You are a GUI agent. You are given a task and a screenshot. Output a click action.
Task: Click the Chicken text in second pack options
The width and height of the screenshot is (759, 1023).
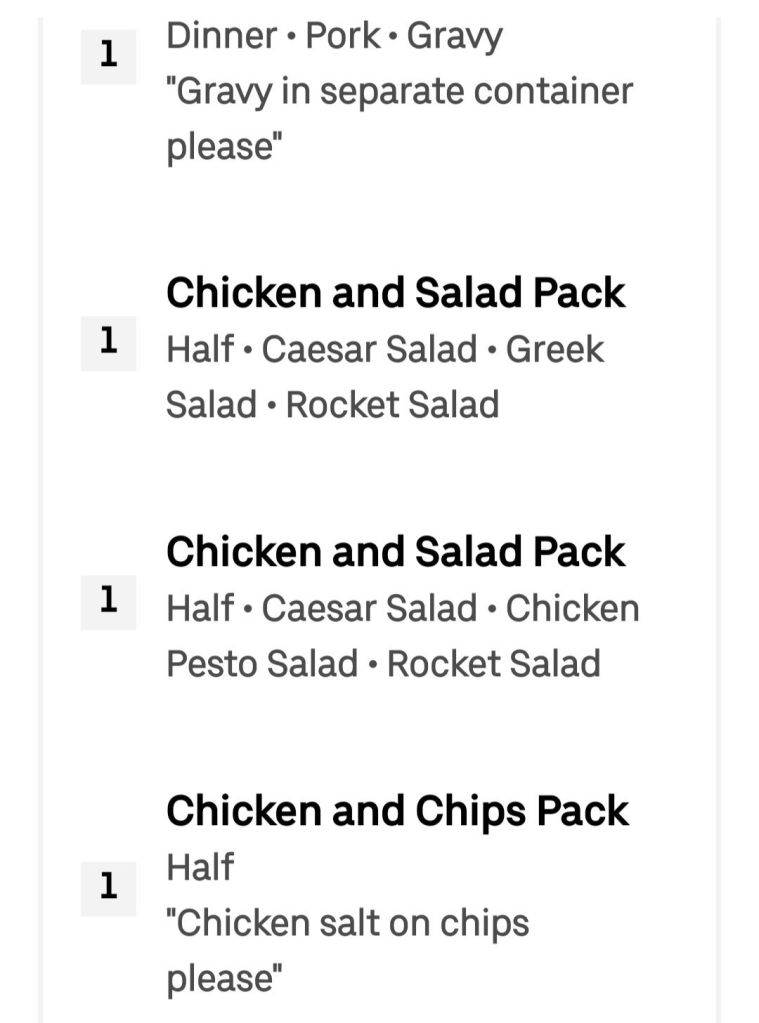pyautogui.click(x=572, y=608)
